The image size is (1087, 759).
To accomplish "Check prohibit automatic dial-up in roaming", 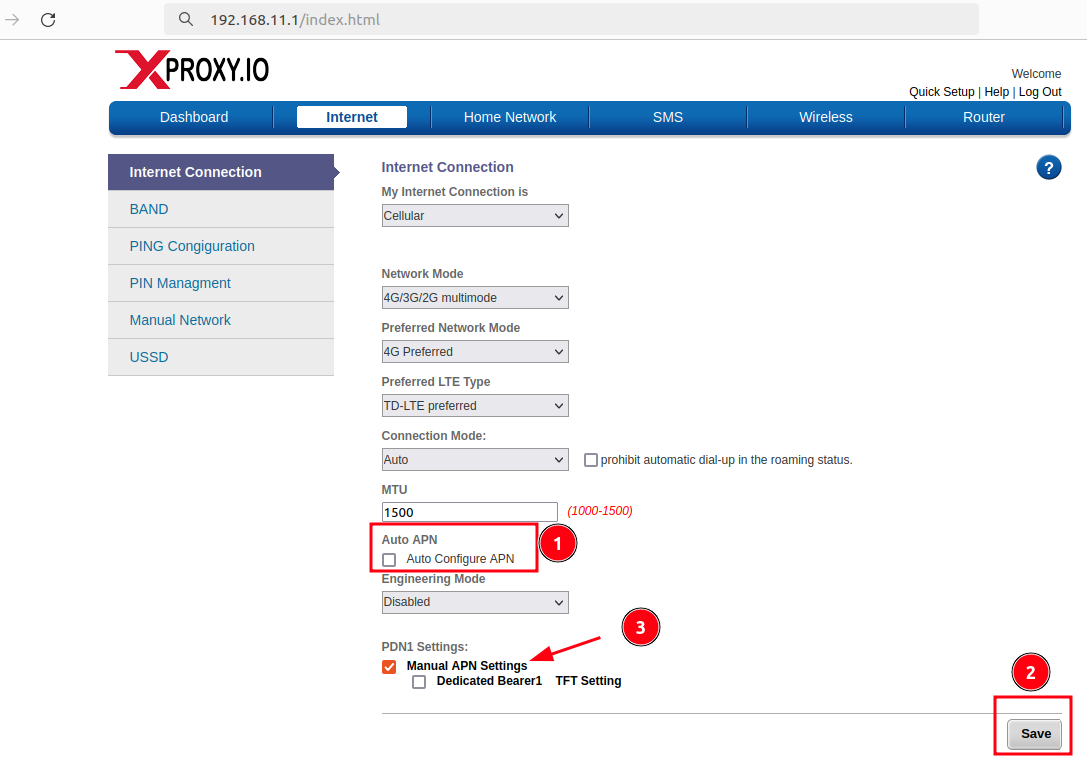I will point(591,460).
